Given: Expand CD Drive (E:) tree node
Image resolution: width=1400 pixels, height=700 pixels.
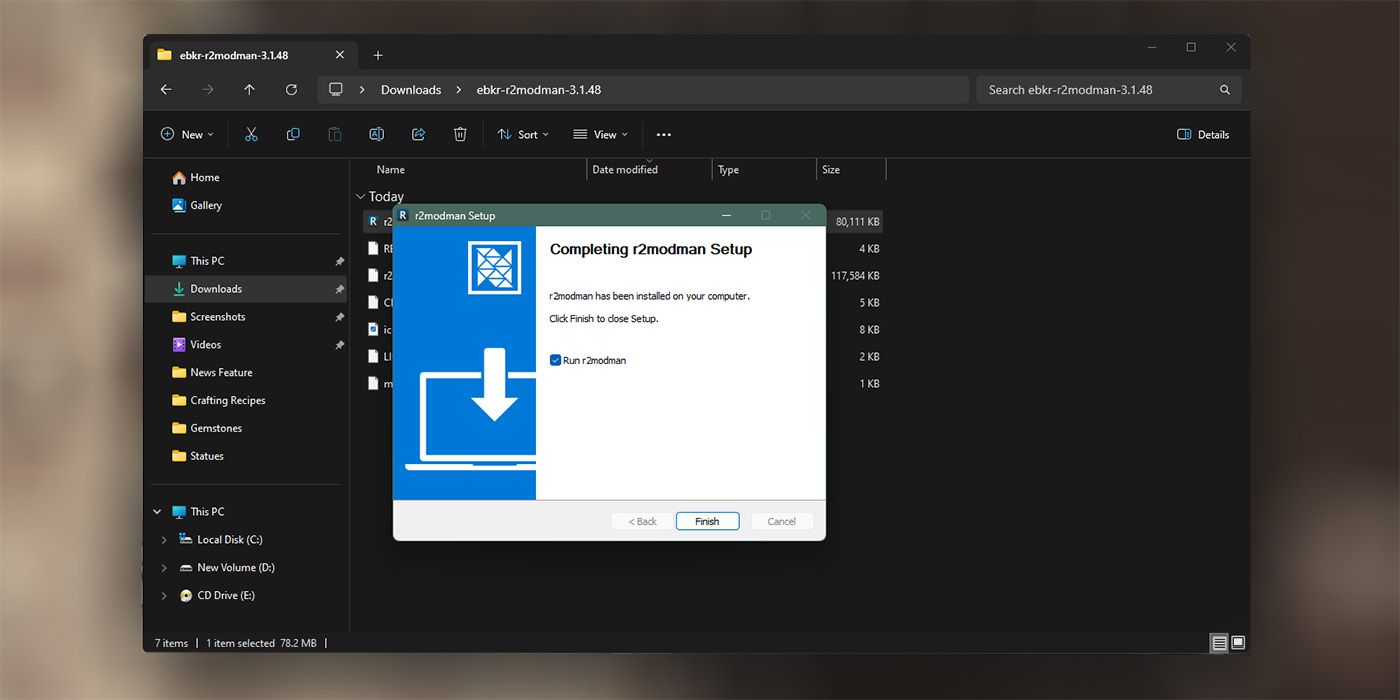Looking at the screenshot, I should [164, 596].
